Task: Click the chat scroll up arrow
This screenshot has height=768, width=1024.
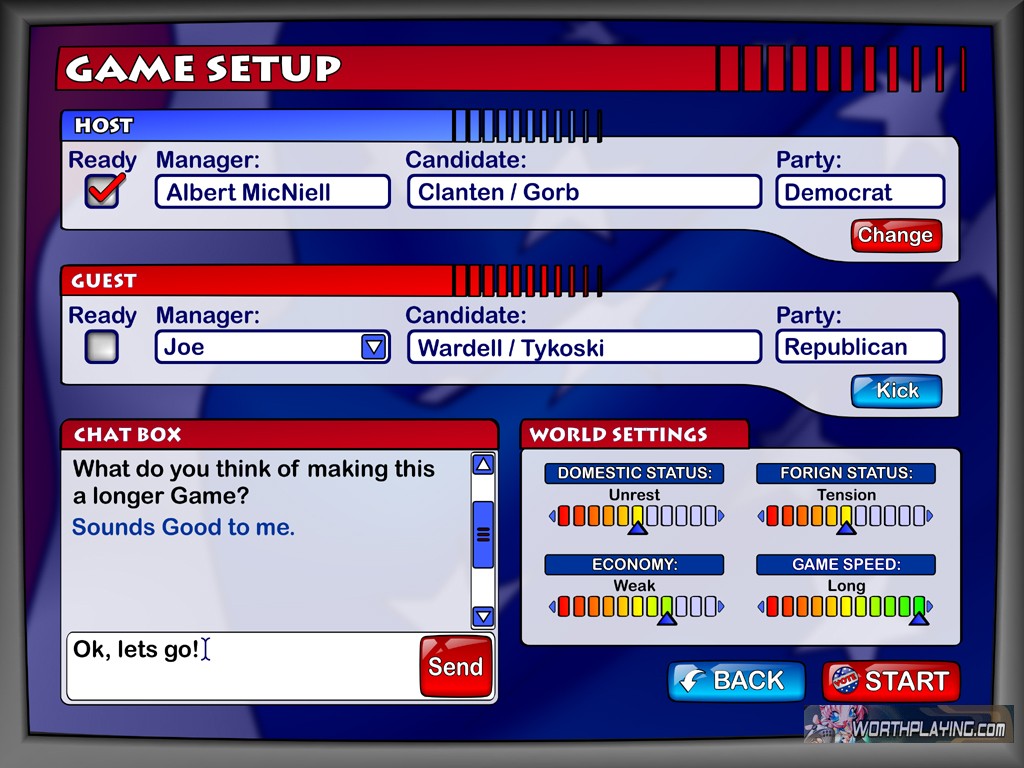Action: point(483,464)
